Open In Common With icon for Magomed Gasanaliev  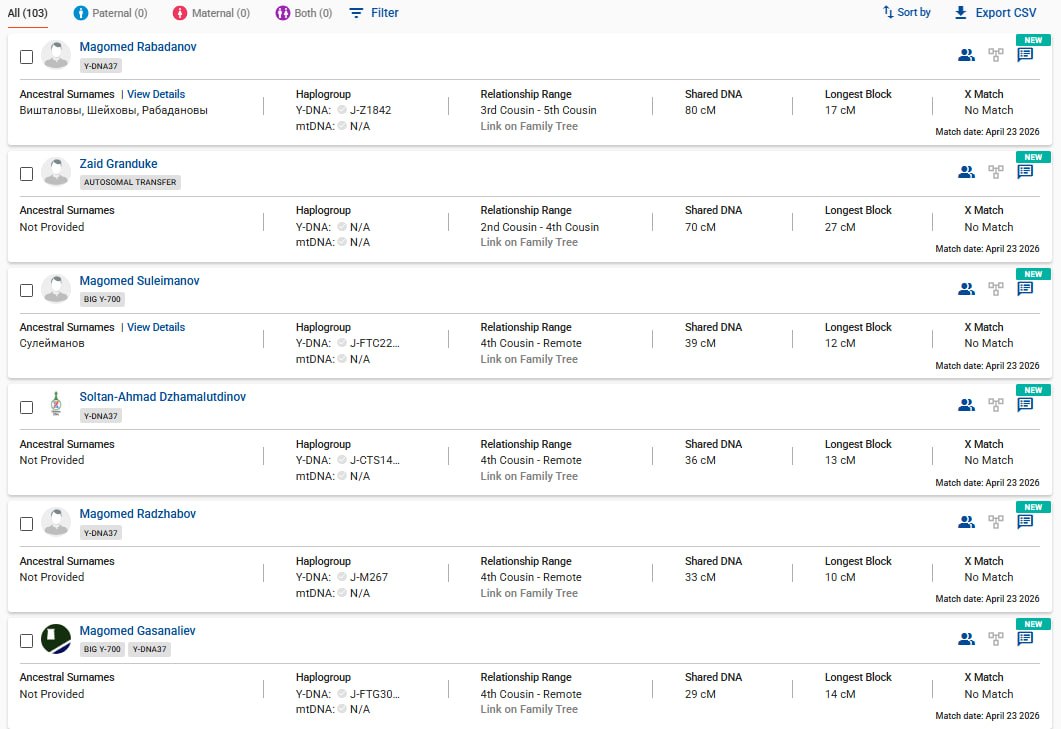(x=966, y=638)
